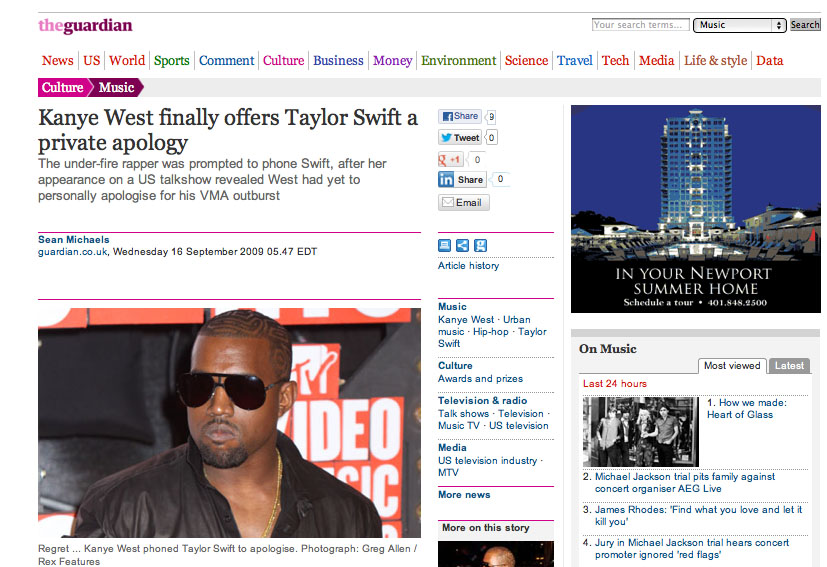
Task: Email this article
Action: (464, 203)
